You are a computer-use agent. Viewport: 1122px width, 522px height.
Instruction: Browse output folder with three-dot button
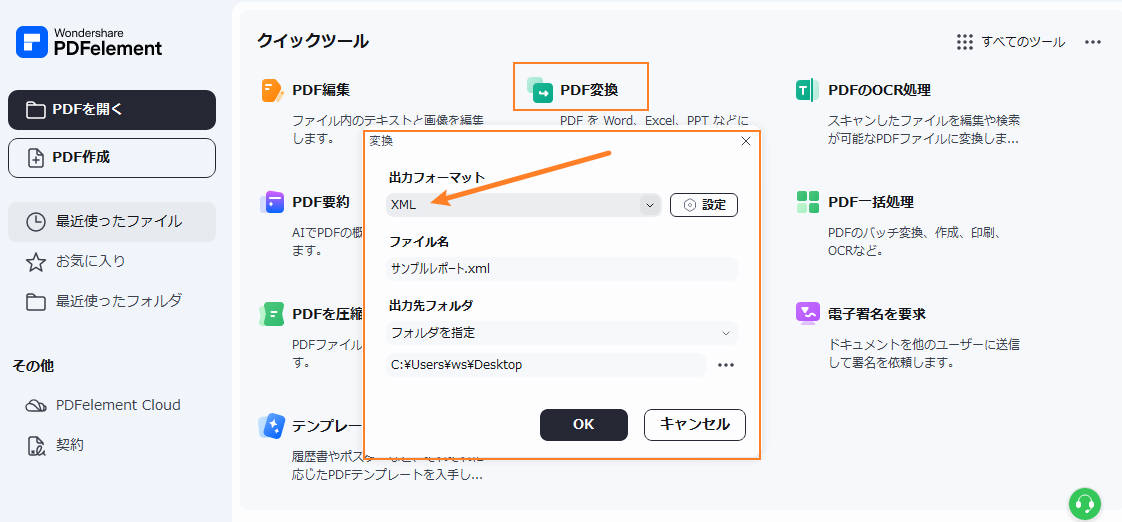(726, 365)
